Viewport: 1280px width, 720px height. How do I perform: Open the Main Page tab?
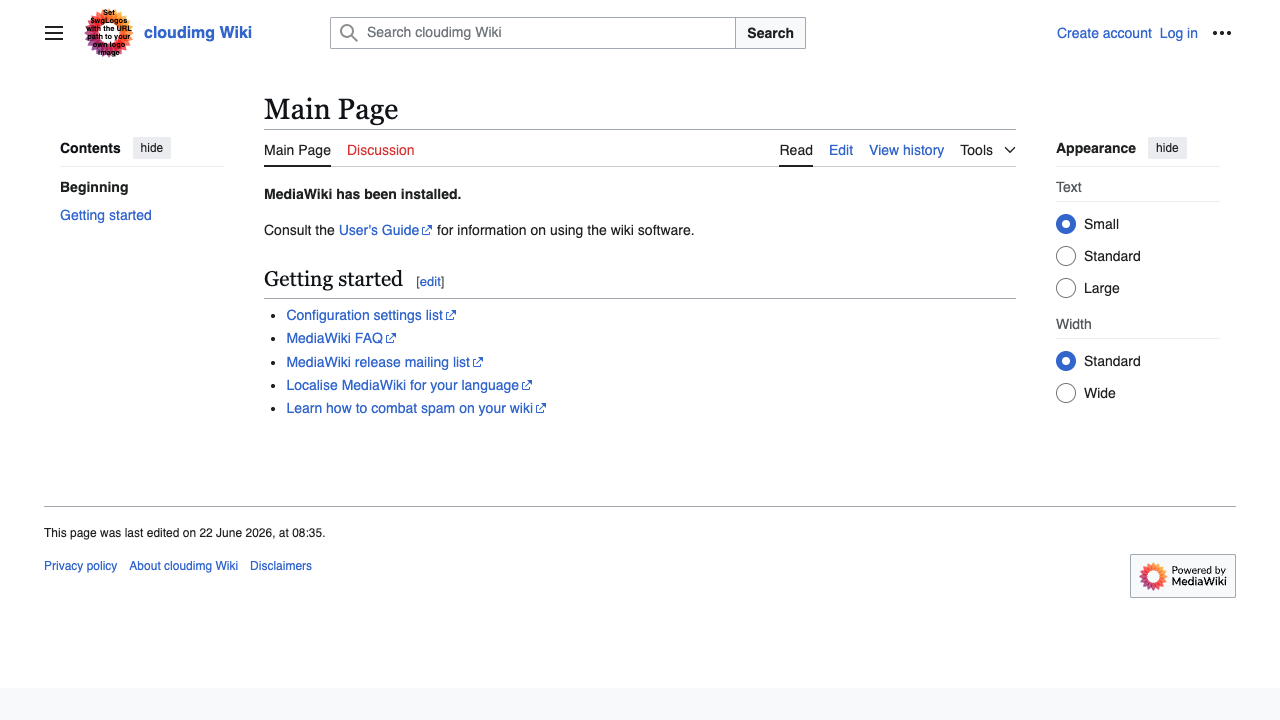tap(297, 150)
